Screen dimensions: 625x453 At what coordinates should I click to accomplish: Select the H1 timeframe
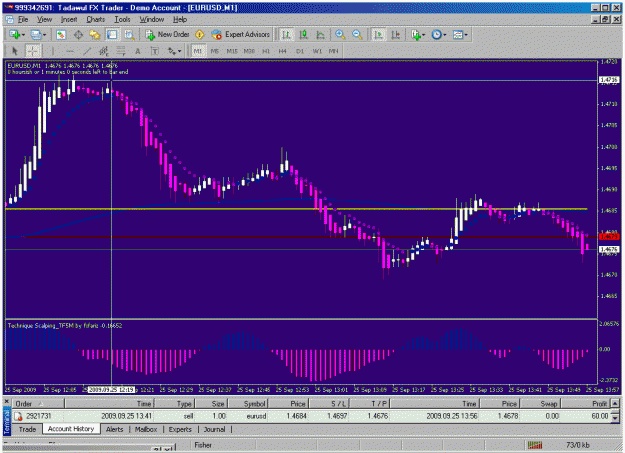tap(266, 51)
